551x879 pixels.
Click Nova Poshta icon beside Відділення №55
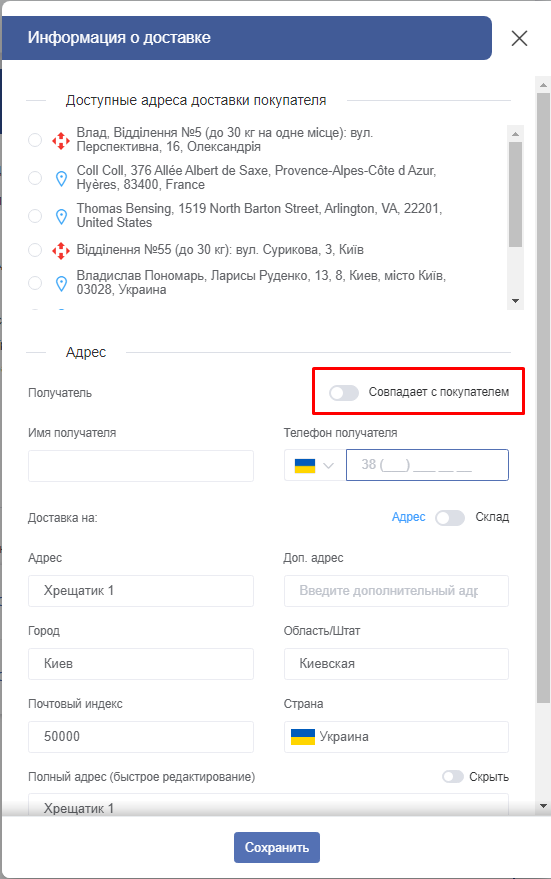[x=61, y=250]
